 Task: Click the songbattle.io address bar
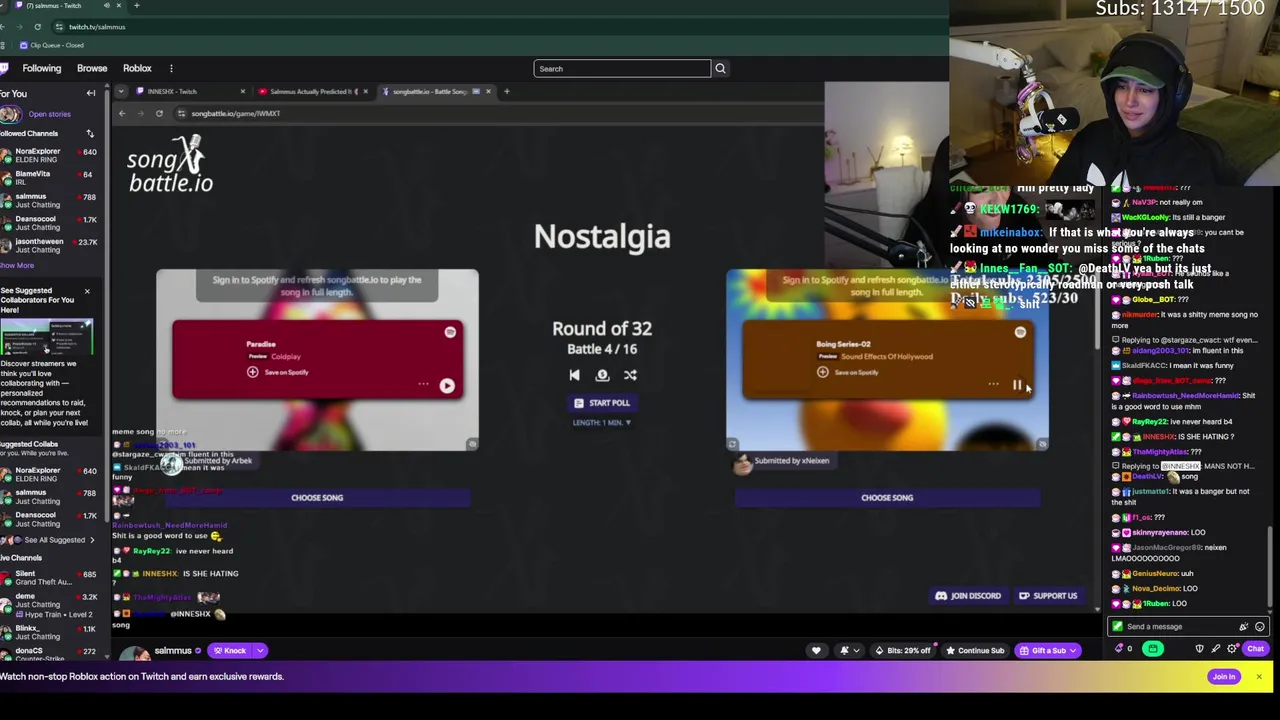click(500, 114)
